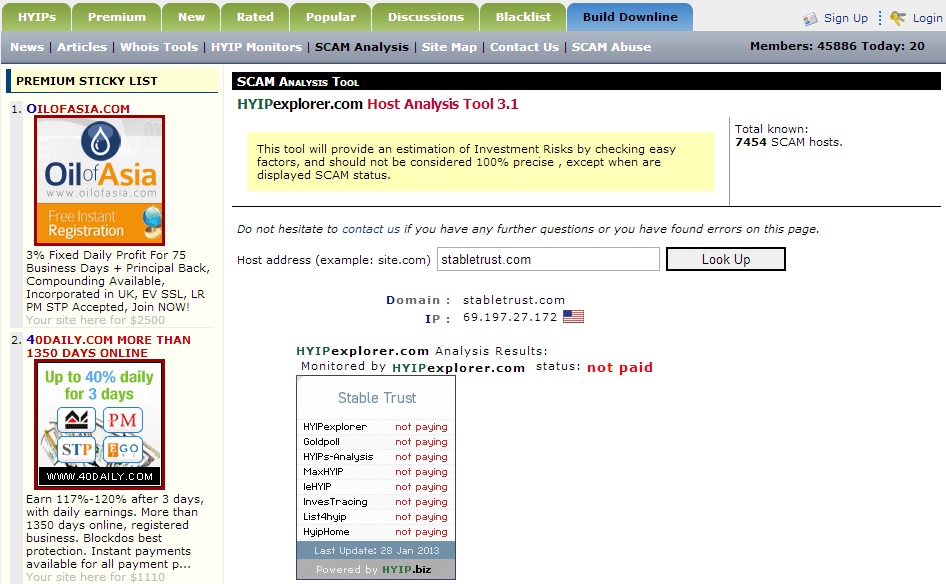Focus the Host address input field
946x584 pixels.
tap(548, 259)
